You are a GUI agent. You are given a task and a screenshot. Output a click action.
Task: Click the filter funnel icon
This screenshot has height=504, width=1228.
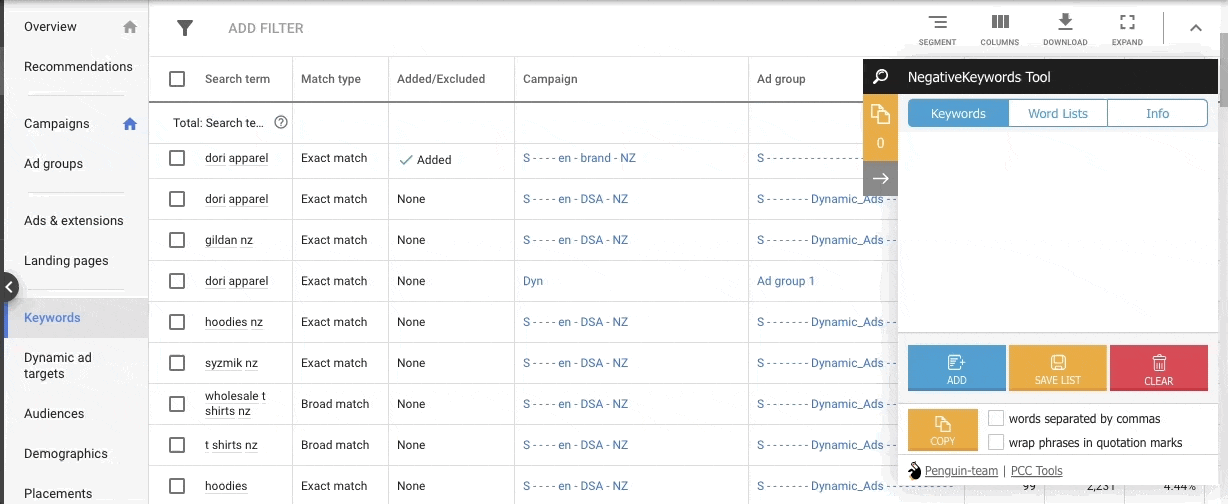tap(185, 28)
